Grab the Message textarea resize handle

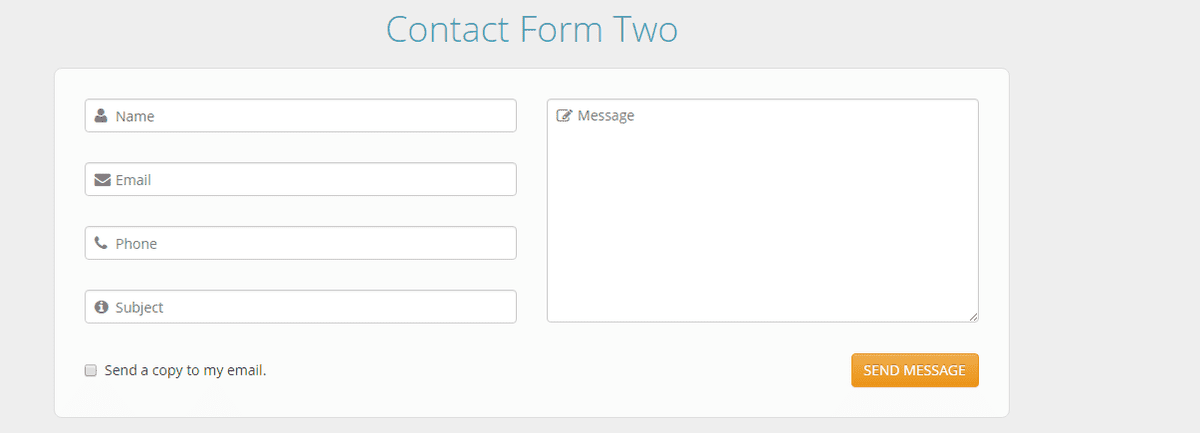click(973, 317)
